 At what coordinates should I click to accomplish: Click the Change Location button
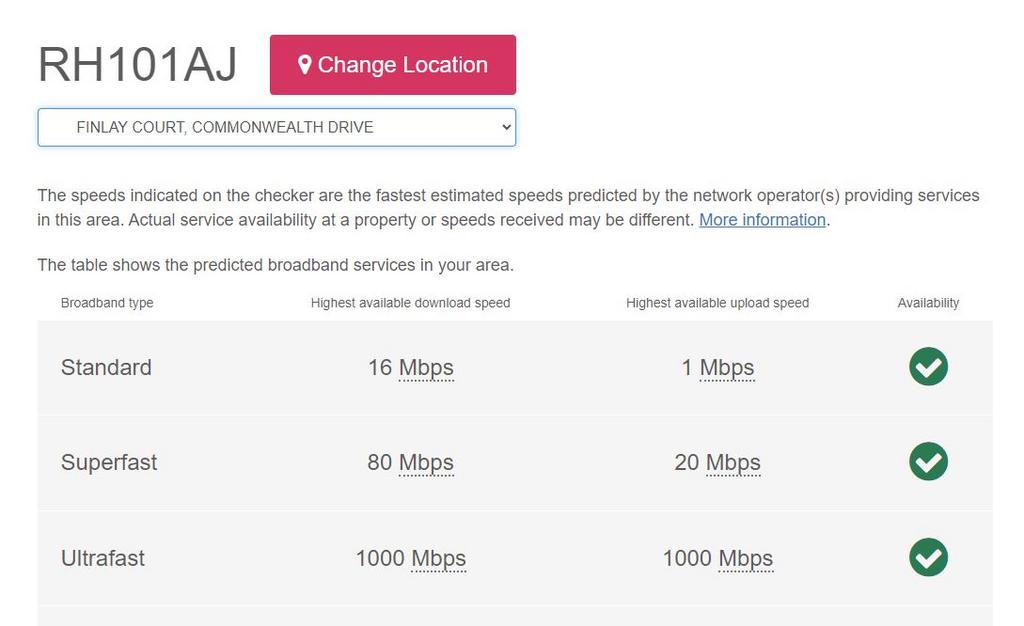pos(392,65)
